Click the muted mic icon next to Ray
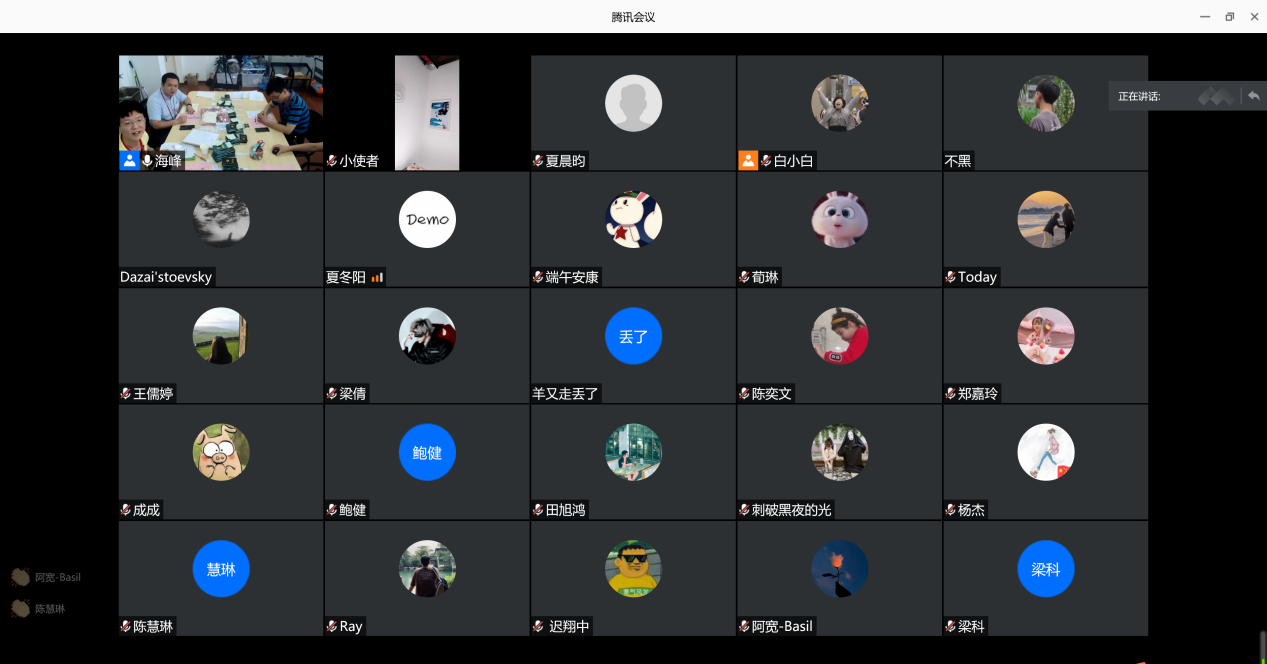This screenshot has height=664, width=1267. click(332, 626)
